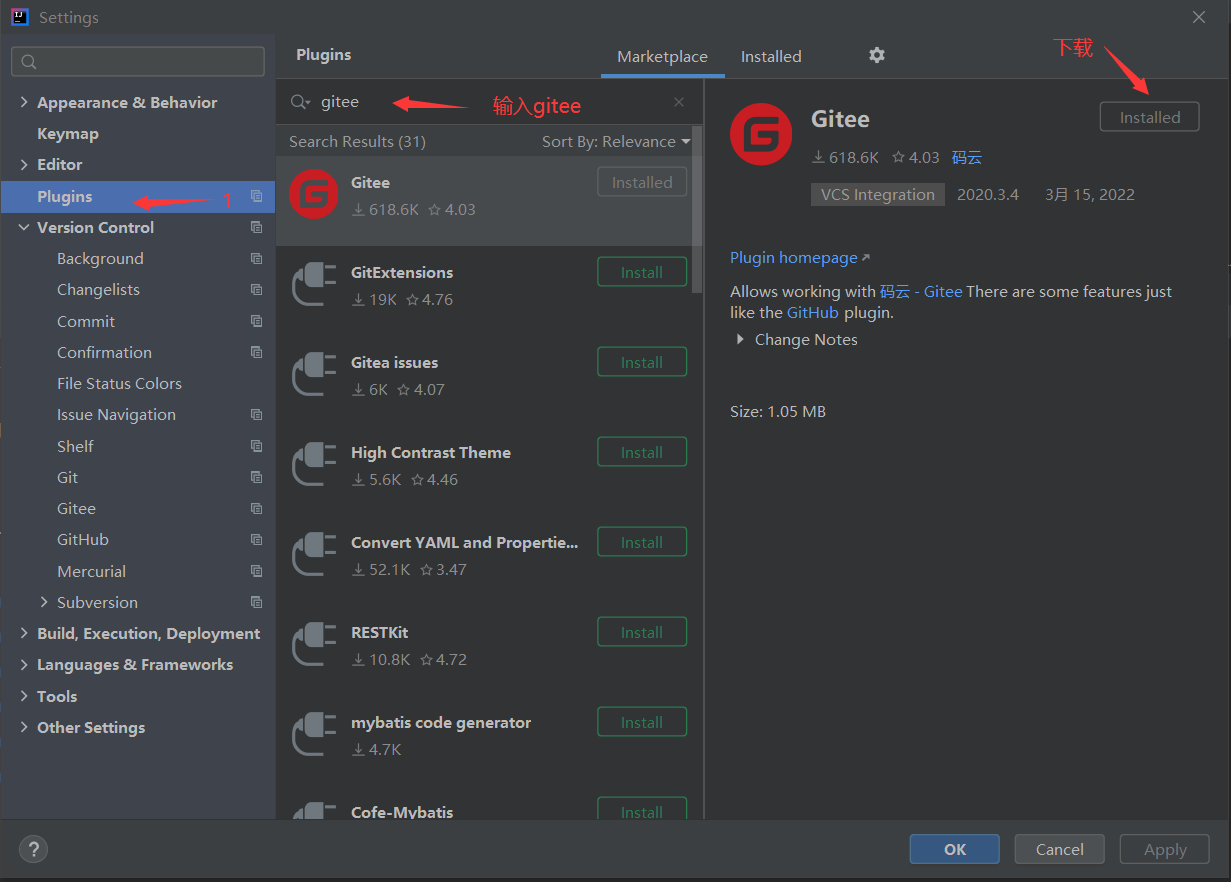
Task: Click the Gitee plugin logo in the results list
Action: (x=314, y=195)
